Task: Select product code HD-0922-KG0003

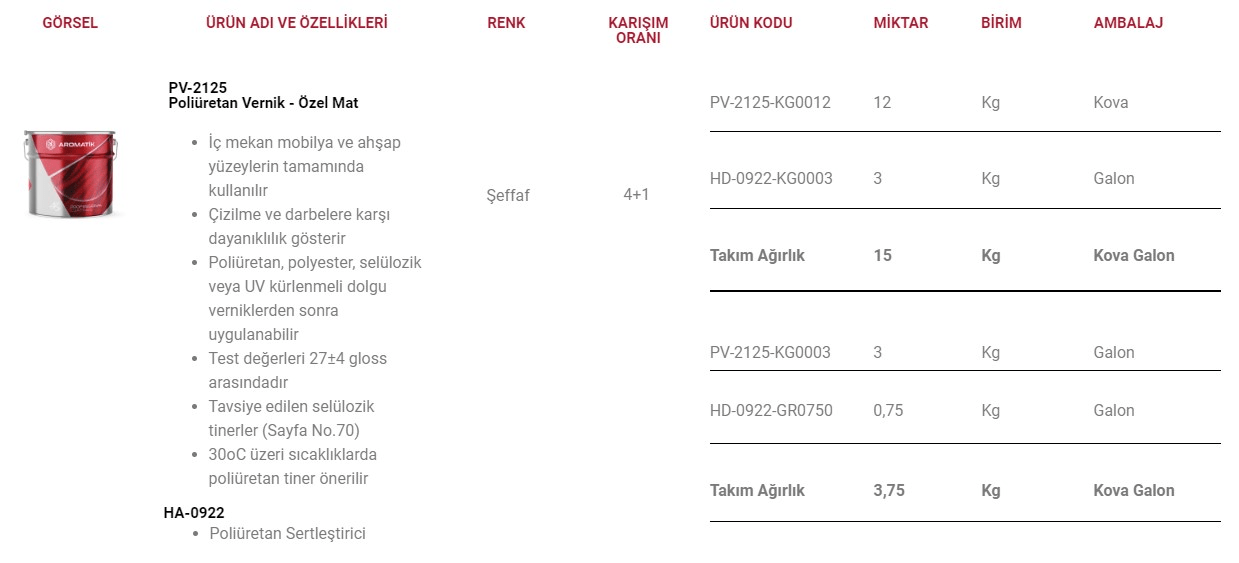Action: (x=771, y=178)
